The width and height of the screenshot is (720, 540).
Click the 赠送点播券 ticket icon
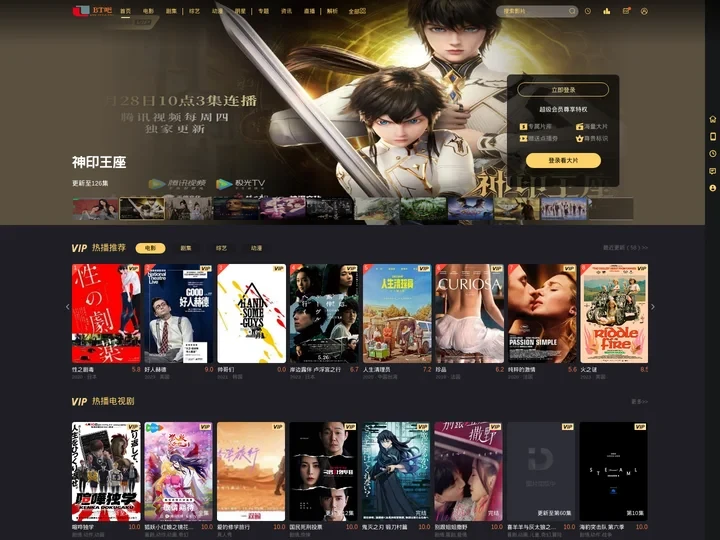click(523, 138)
